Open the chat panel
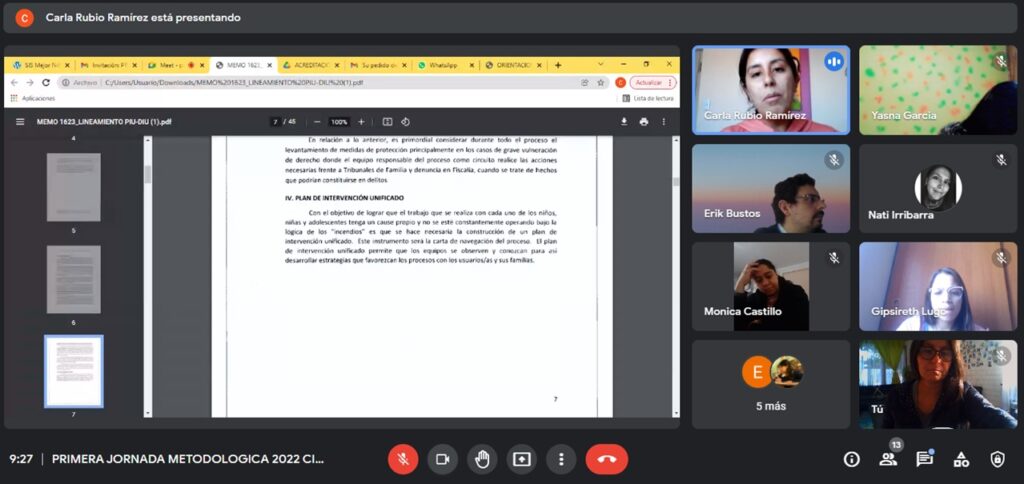Screen dimensions: 1024x484 click(x=924, y=459)
